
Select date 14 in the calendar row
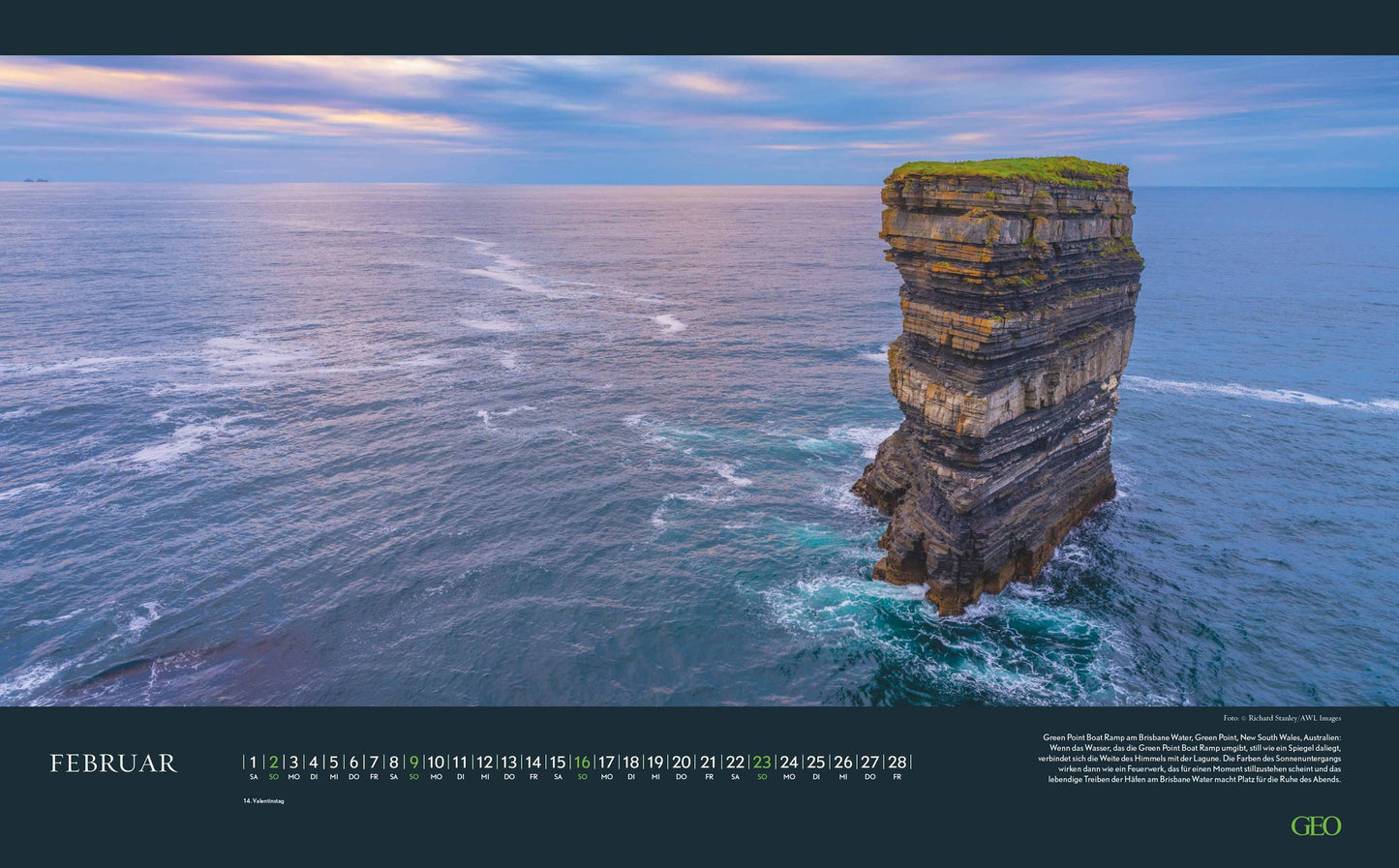532,763
